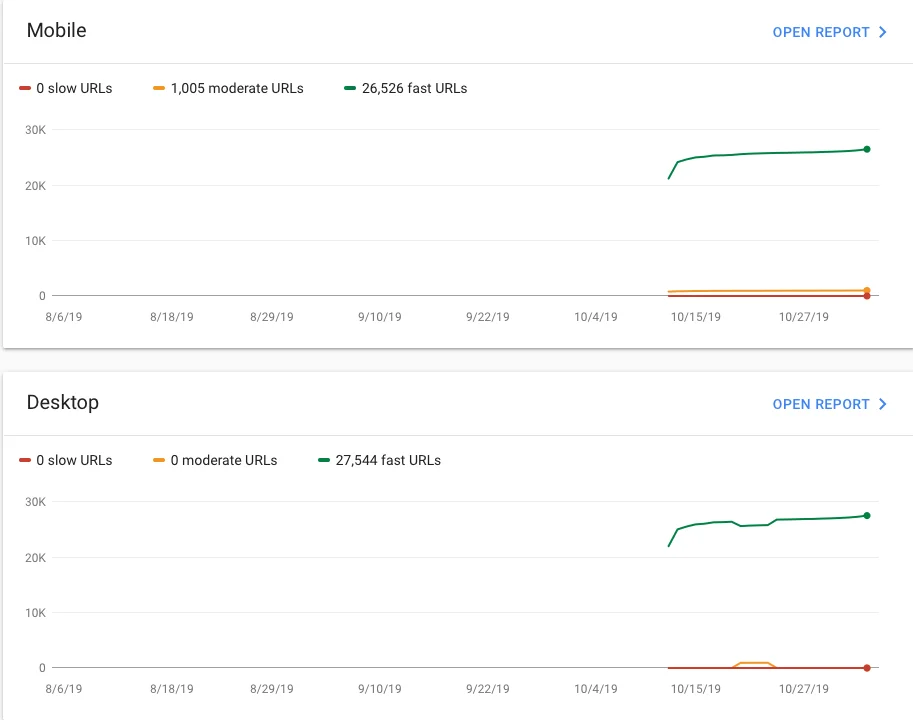Image resolution: width=913 pixels, height=720 pixels.
Task: Select the Desktop '27,544 fast URLs' legend item
Action: (380, 460)
